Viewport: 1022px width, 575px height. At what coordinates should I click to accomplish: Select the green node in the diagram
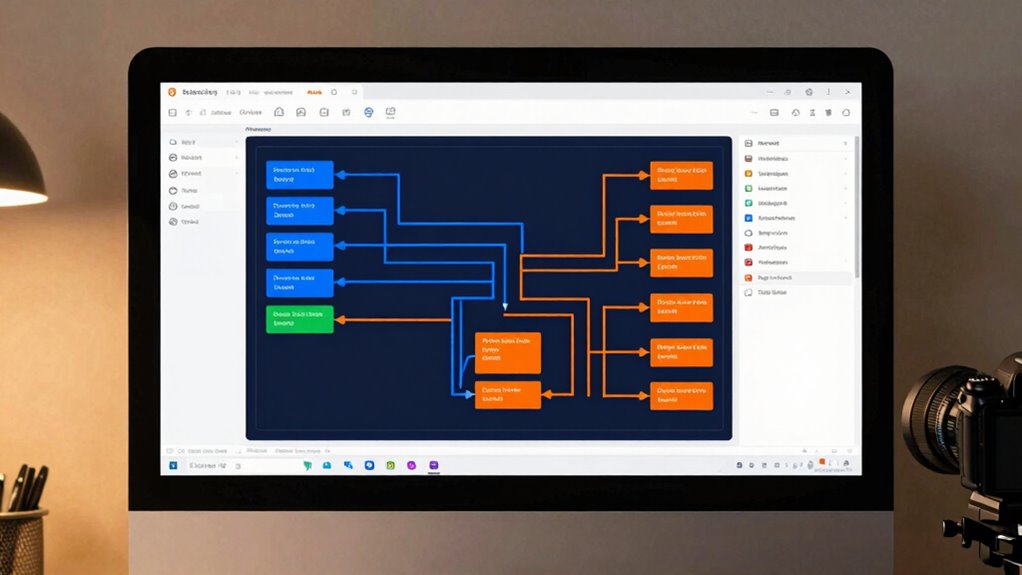click(x=300, y=319)
